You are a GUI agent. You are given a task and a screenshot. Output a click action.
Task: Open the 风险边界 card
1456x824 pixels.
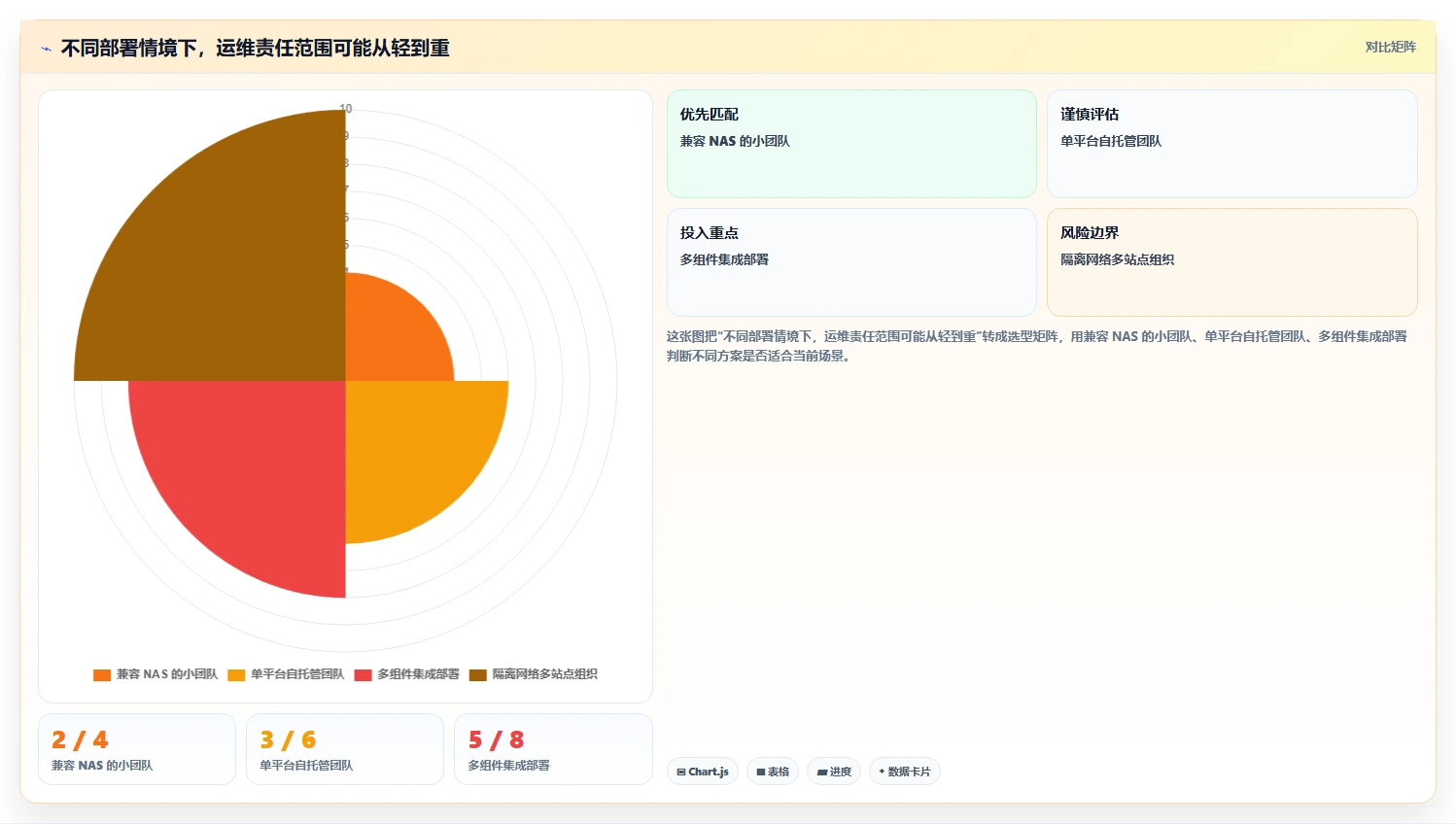tap(1231, 262)
